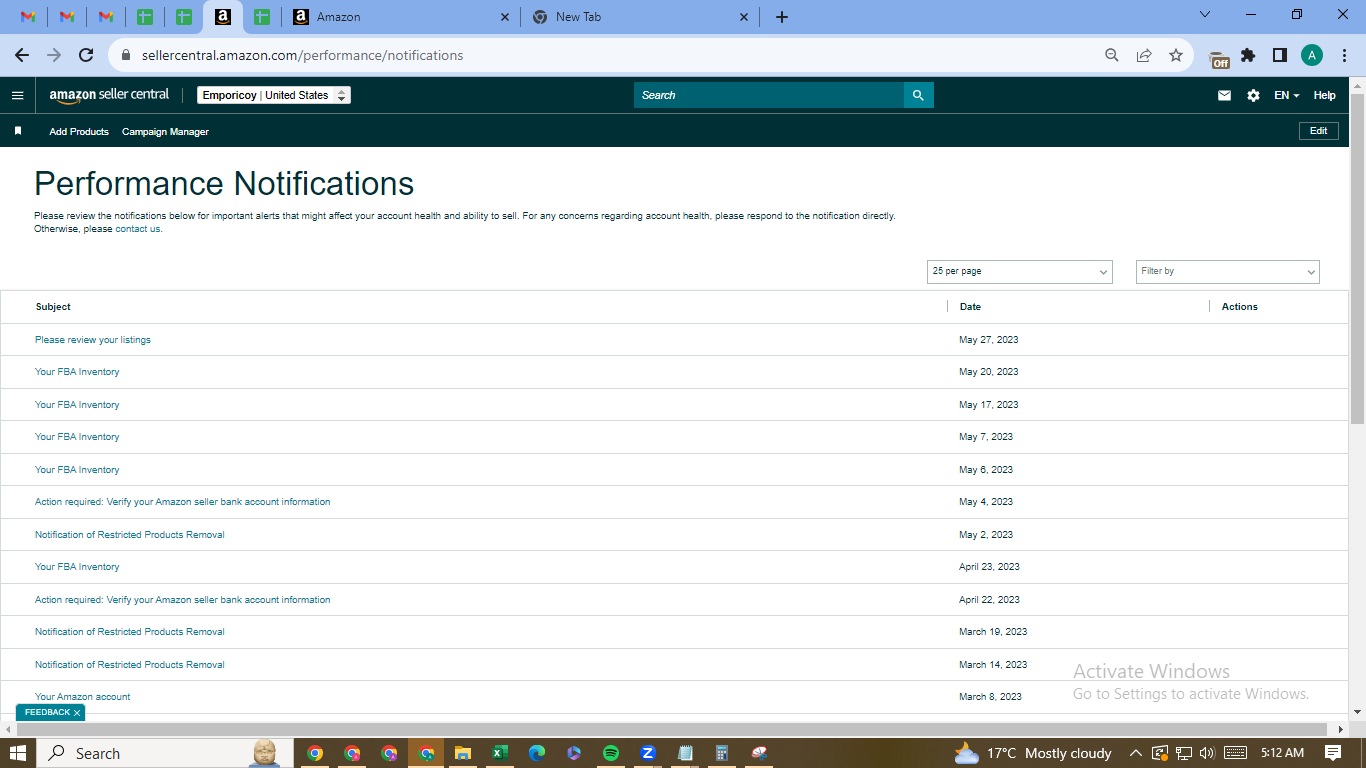Open Notepad from the taskbar
1366x768 pixels.
685,753
